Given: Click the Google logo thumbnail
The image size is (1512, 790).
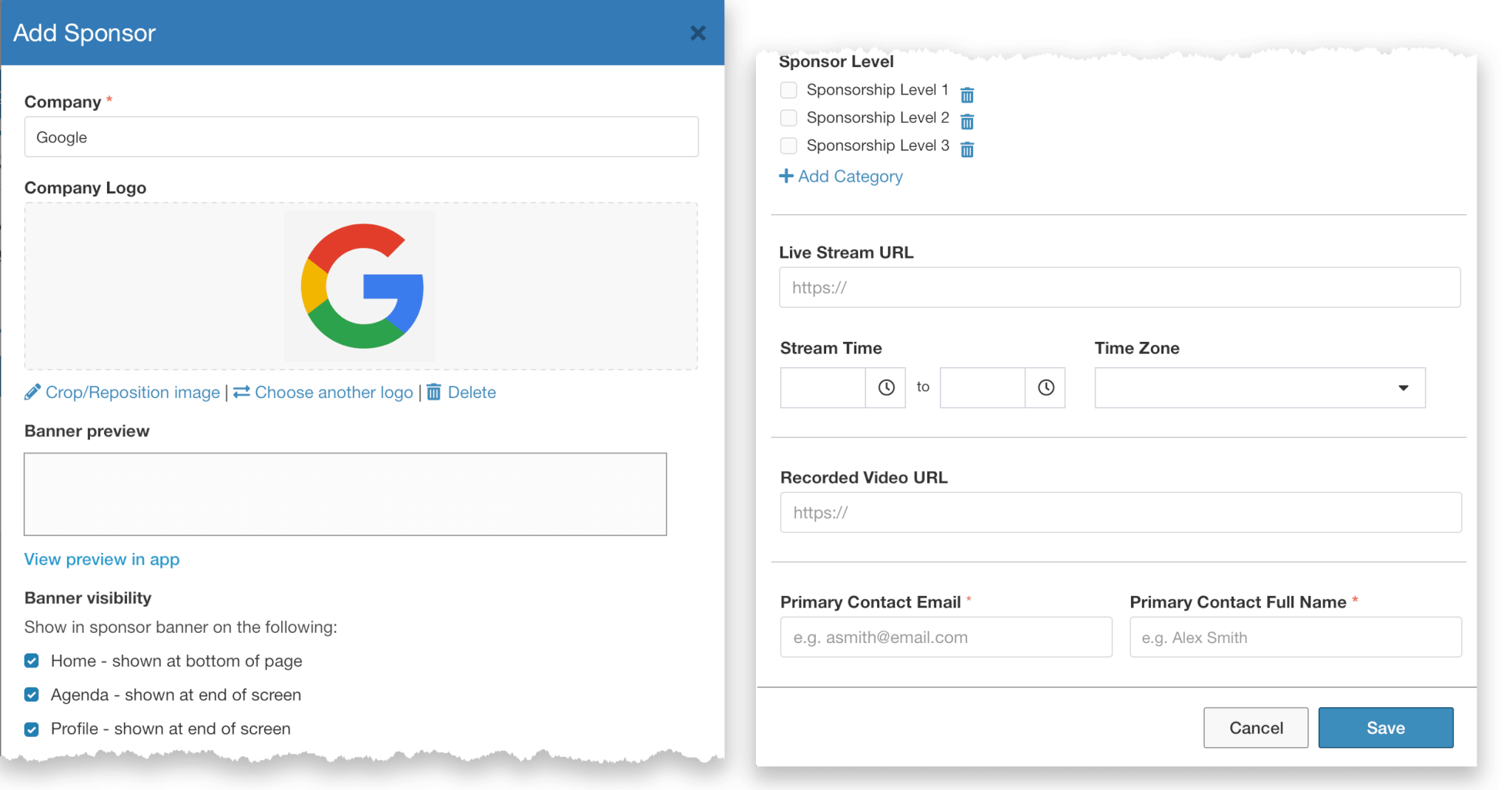Looking at the screenshot, I should point(361,286).
